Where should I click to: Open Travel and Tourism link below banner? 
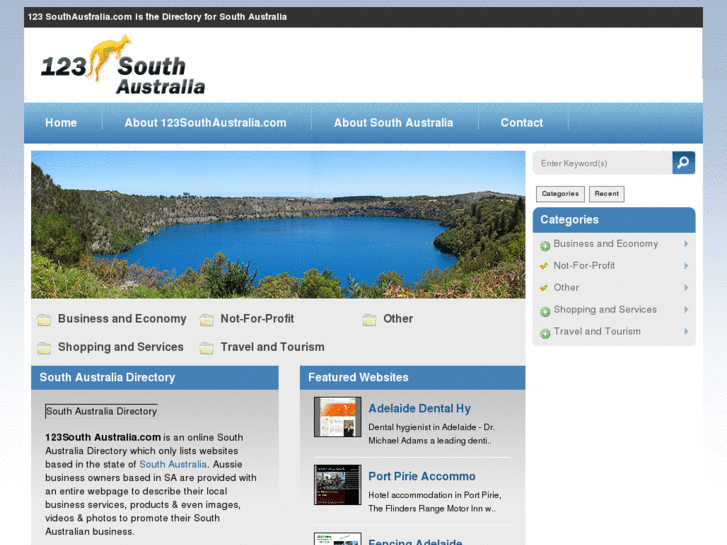tap(273, 347)
